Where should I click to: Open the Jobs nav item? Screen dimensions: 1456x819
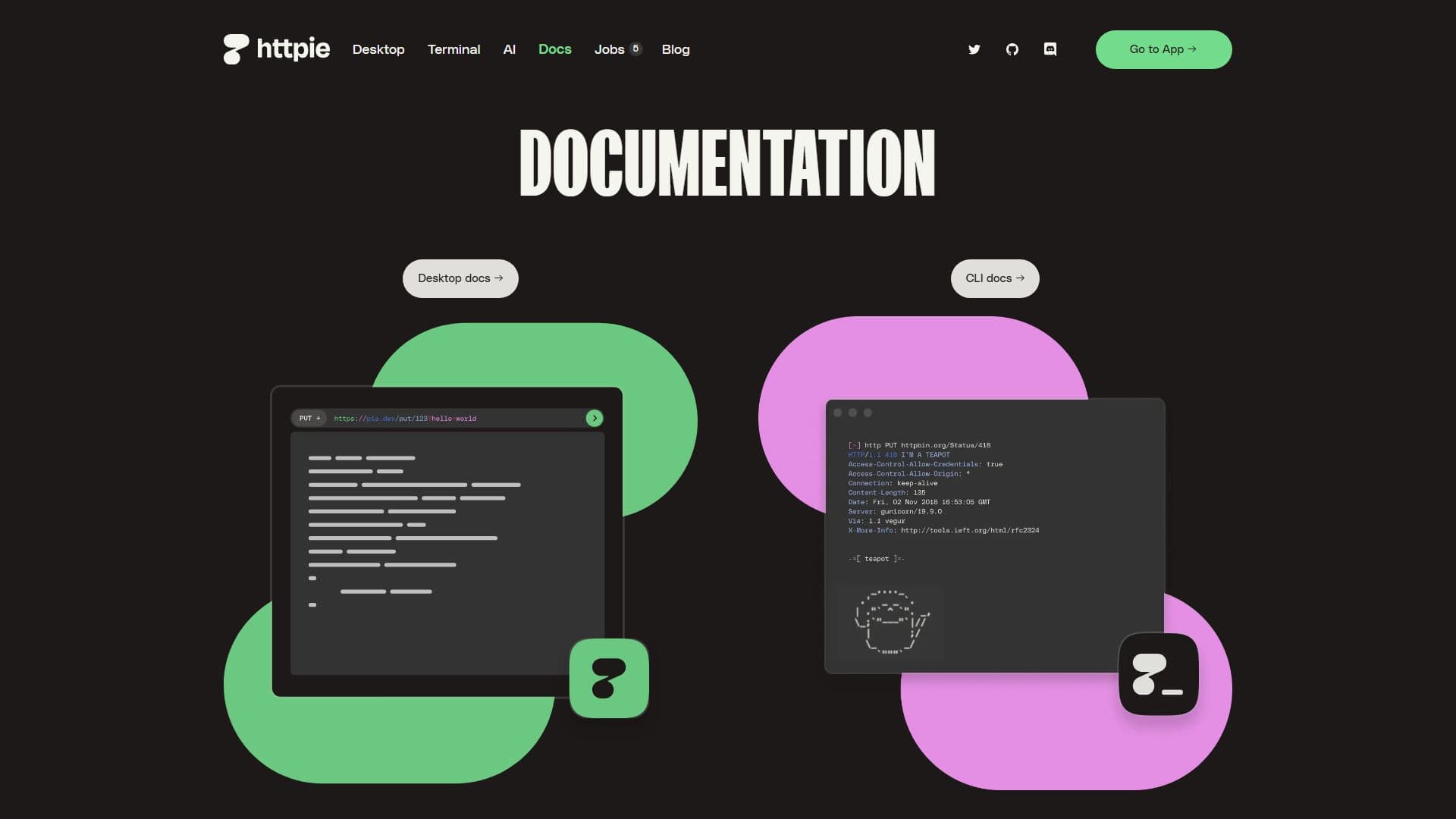point(609,49)
